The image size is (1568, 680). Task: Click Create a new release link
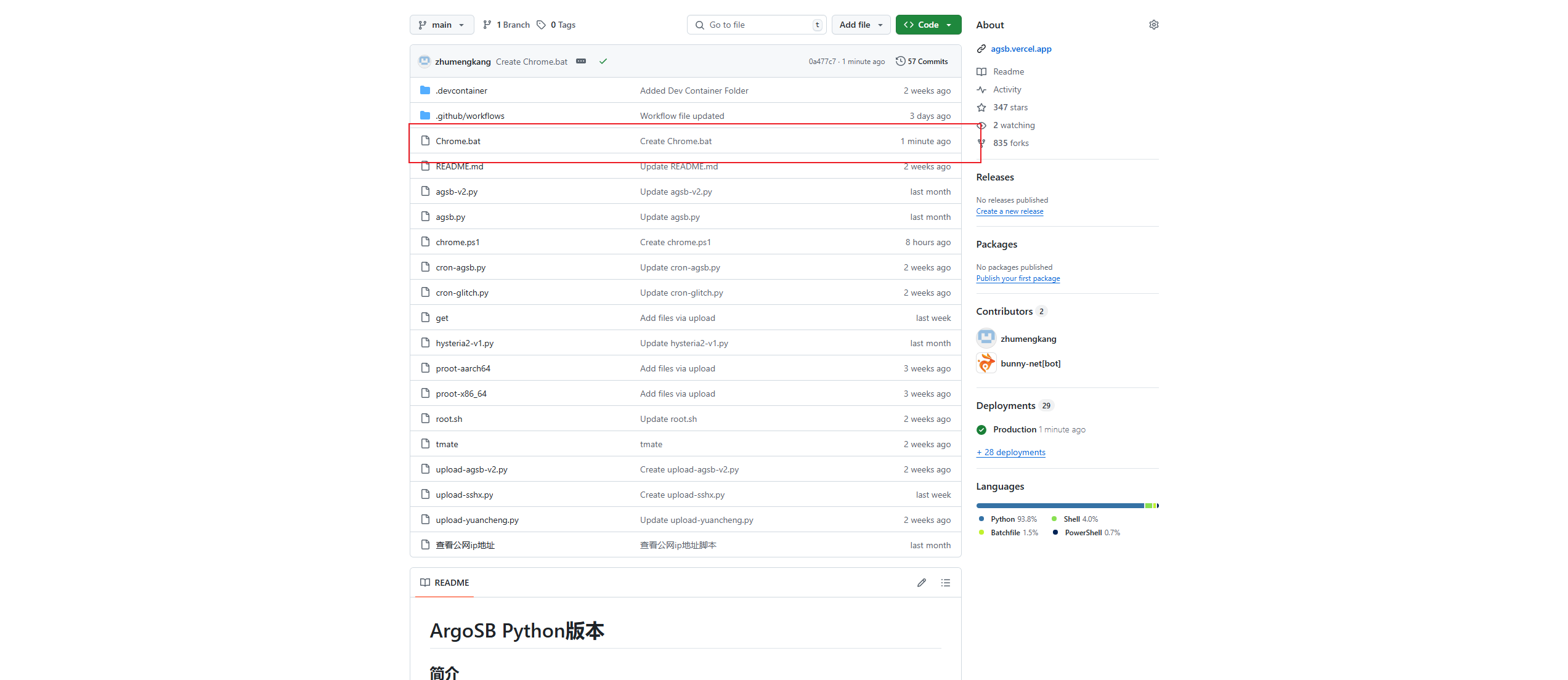point(1010,211)
